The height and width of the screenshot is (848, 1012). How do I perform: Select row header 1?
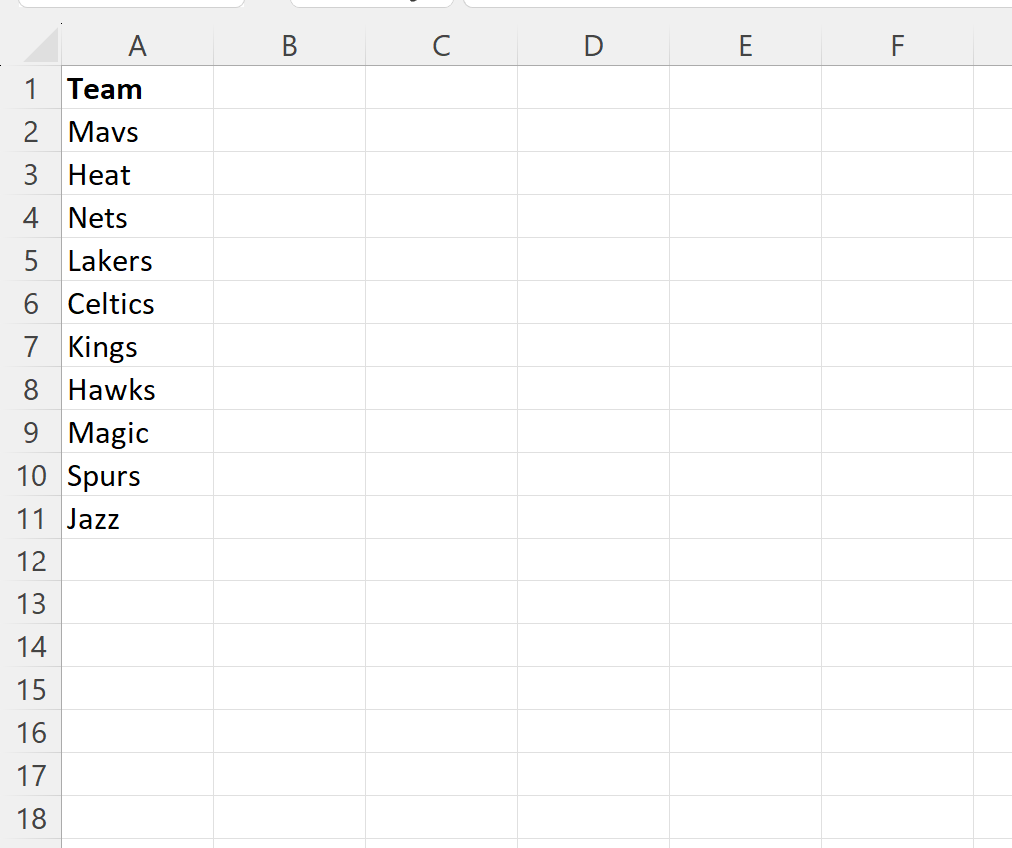point(32,88)
